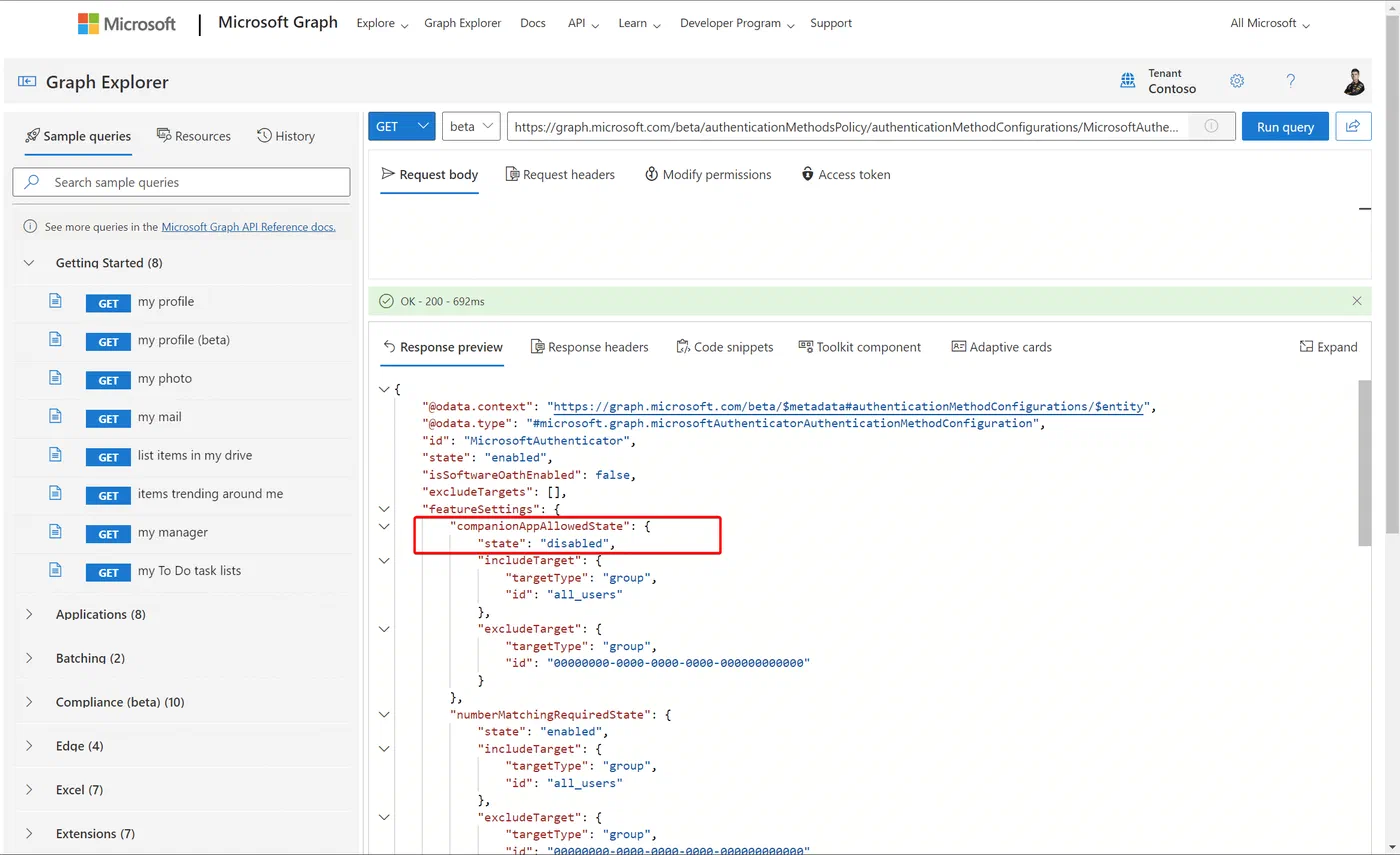
Task: Open the Access token tab
Action: 846,174
